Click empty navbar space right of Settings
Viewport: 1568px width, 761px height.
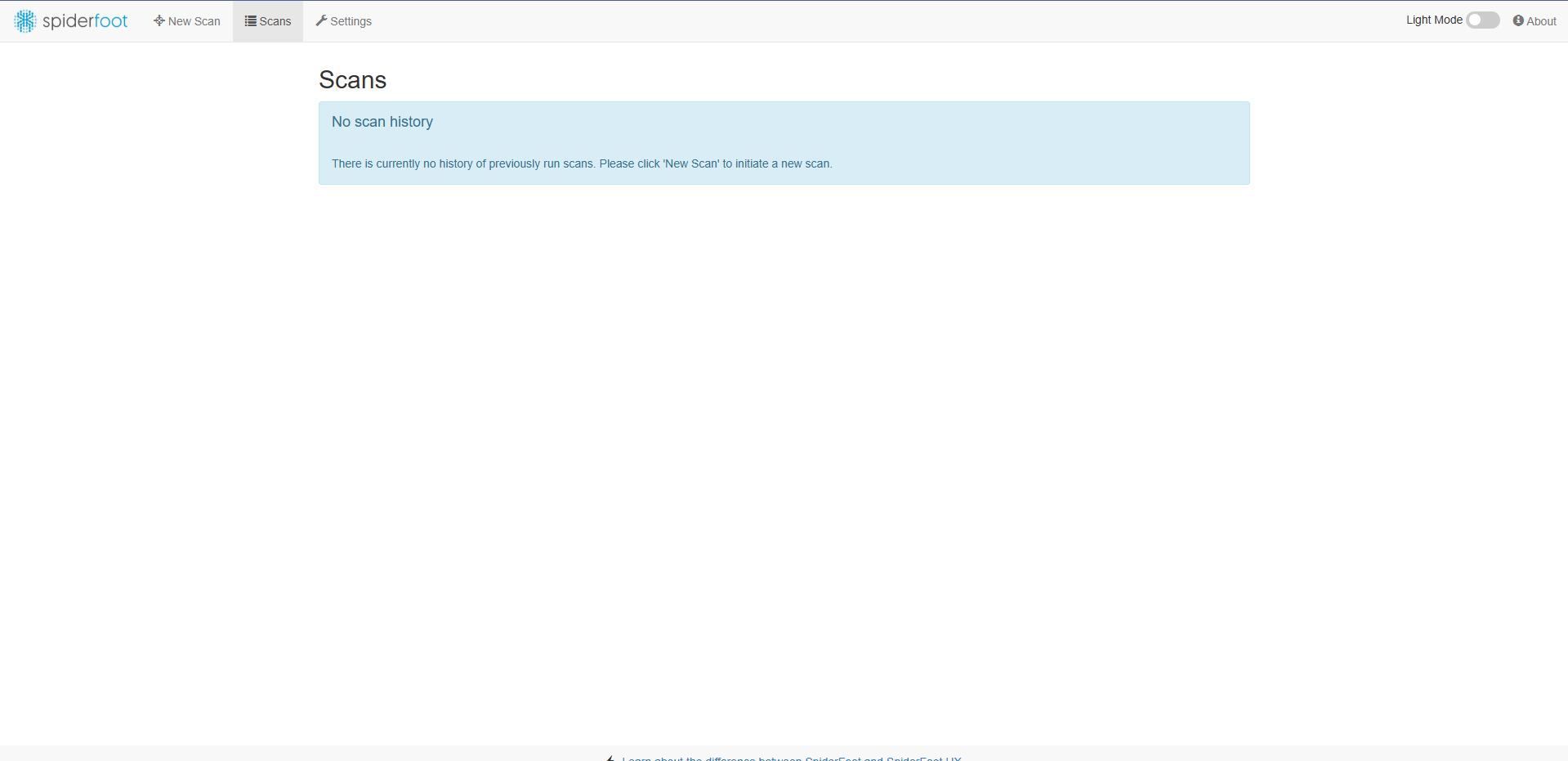[x=817, y=21]
